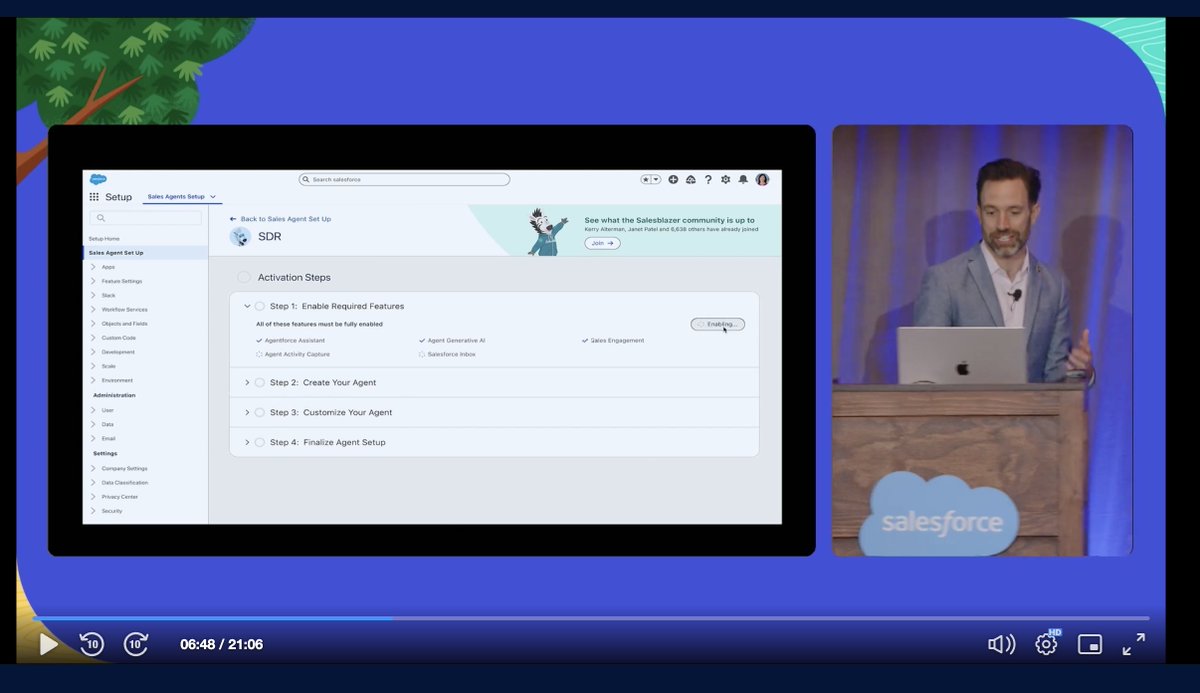Open the notifications bell icon
The width and height of the screenshot is (1200, 693).
[x=743, y=179]
